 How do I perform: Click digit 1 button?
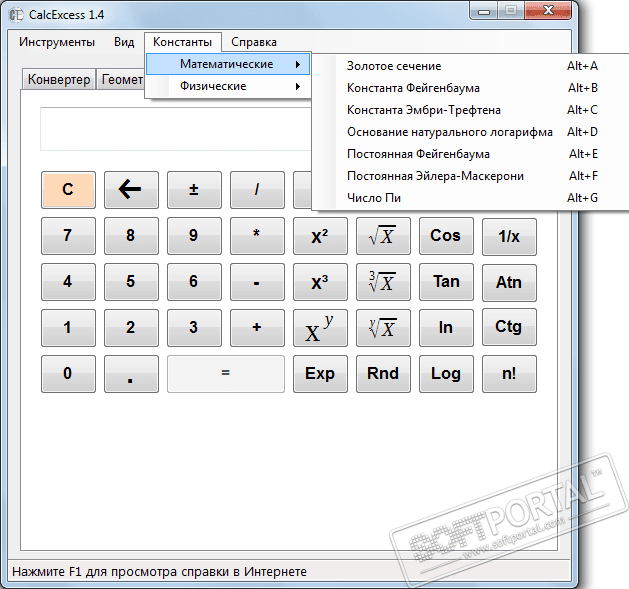click(68, 328)
